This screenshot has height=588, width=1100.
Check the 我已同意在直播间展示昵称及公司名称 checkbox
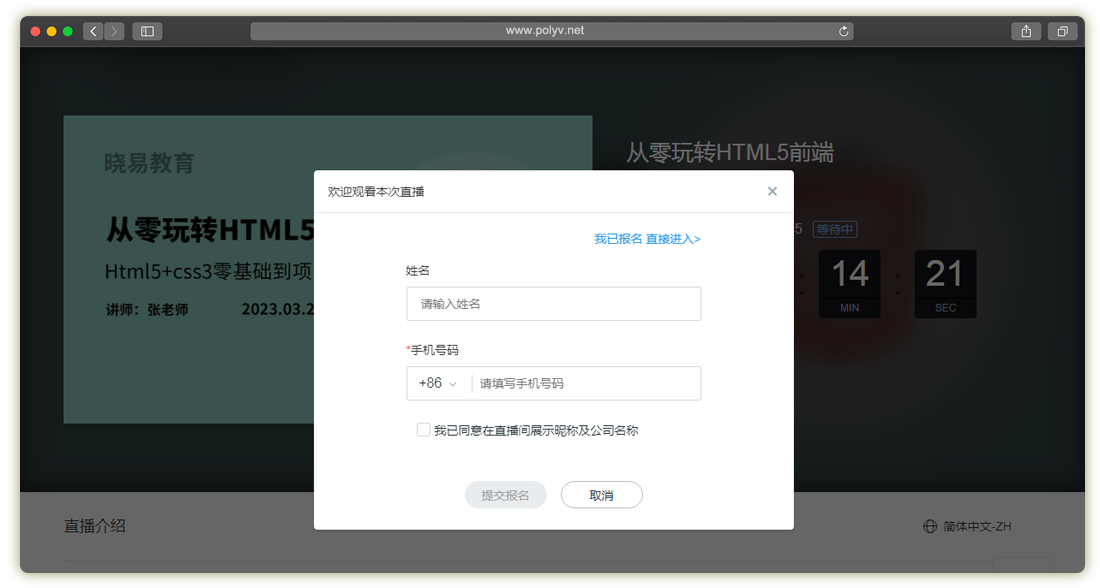[424, 430]
